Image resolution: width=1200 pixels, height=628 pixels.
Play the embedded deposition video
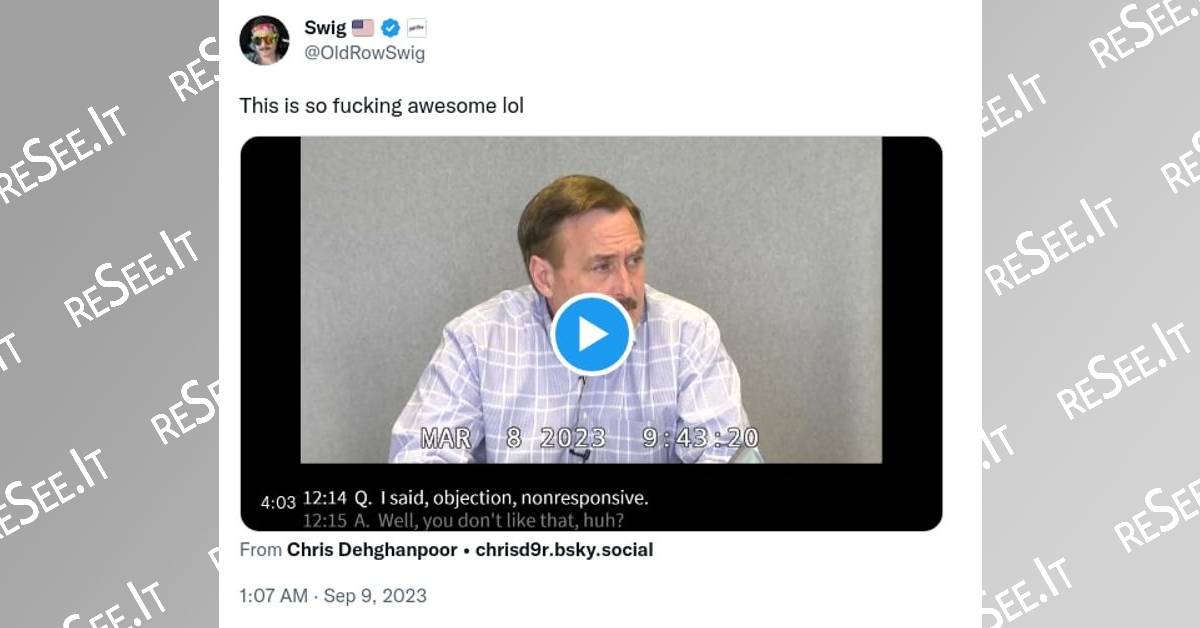(591, 335)
